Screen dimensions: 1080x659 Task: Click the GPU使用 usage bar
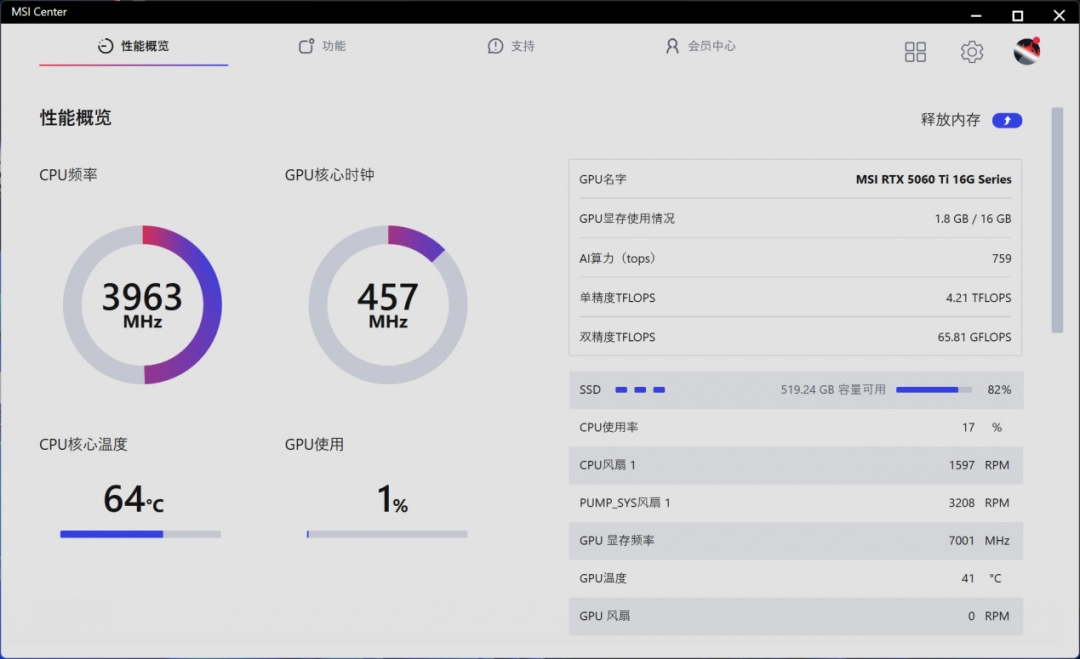[385, 533]
